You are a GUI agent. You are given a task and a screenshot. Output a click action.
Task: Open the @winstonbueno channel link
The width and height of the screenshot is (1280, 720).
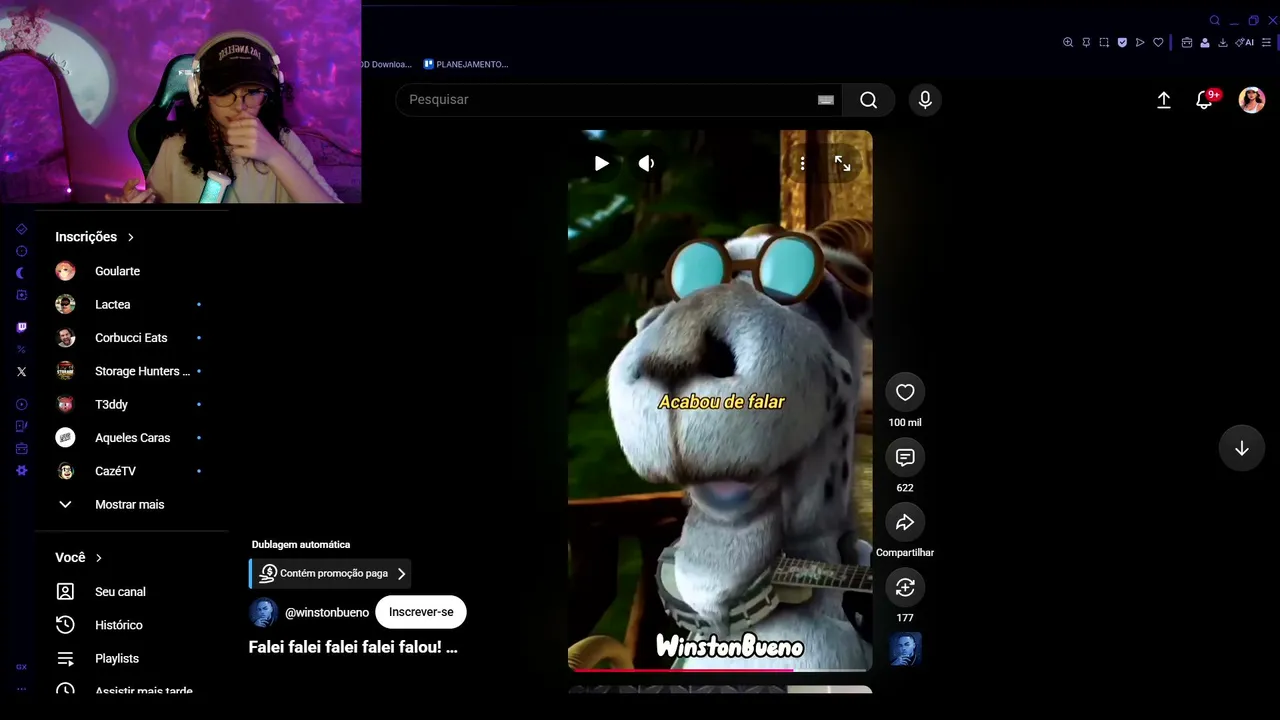(x=327, y=612)
